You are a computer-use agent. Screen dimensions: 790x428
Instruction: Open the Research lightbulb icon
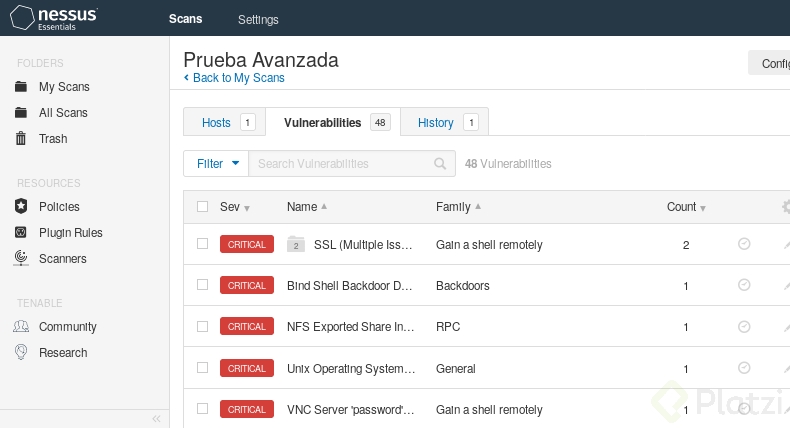click(20, 353)
